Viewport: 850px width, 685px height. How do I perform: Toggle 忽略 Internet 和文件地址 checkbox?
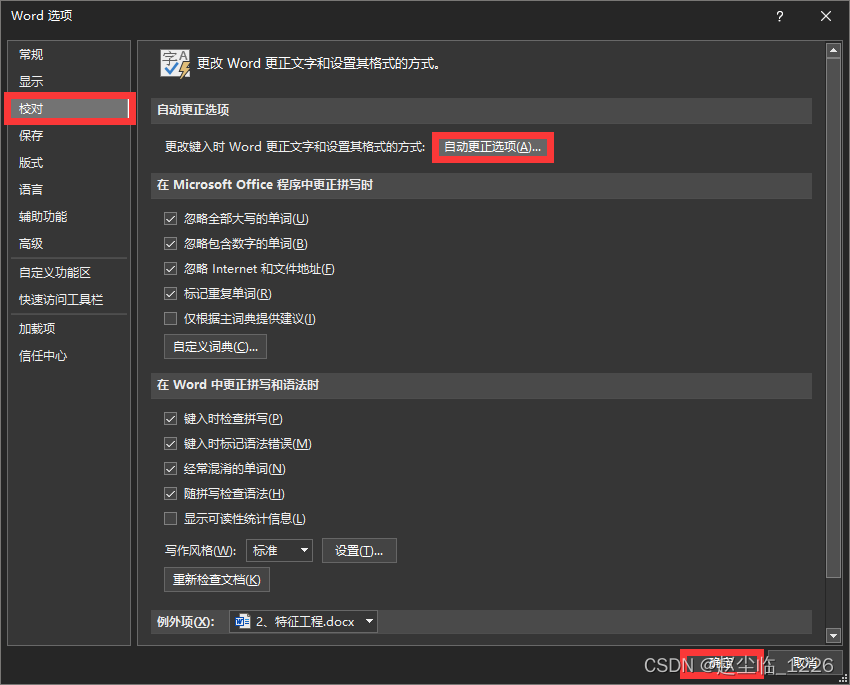[170, 269]
